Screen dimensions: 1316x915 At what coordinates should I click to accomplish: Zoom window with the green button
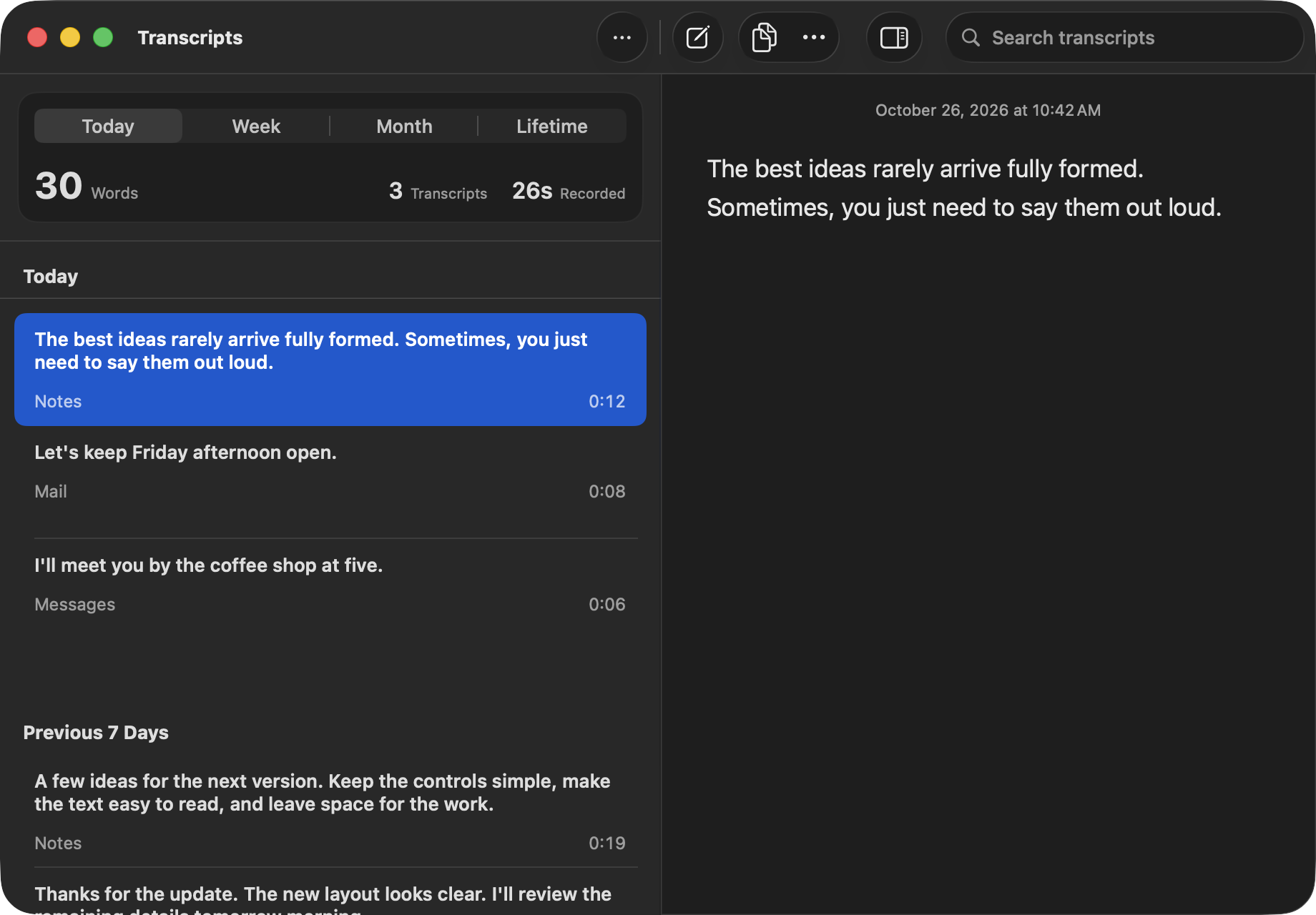[x=103, y=37]
